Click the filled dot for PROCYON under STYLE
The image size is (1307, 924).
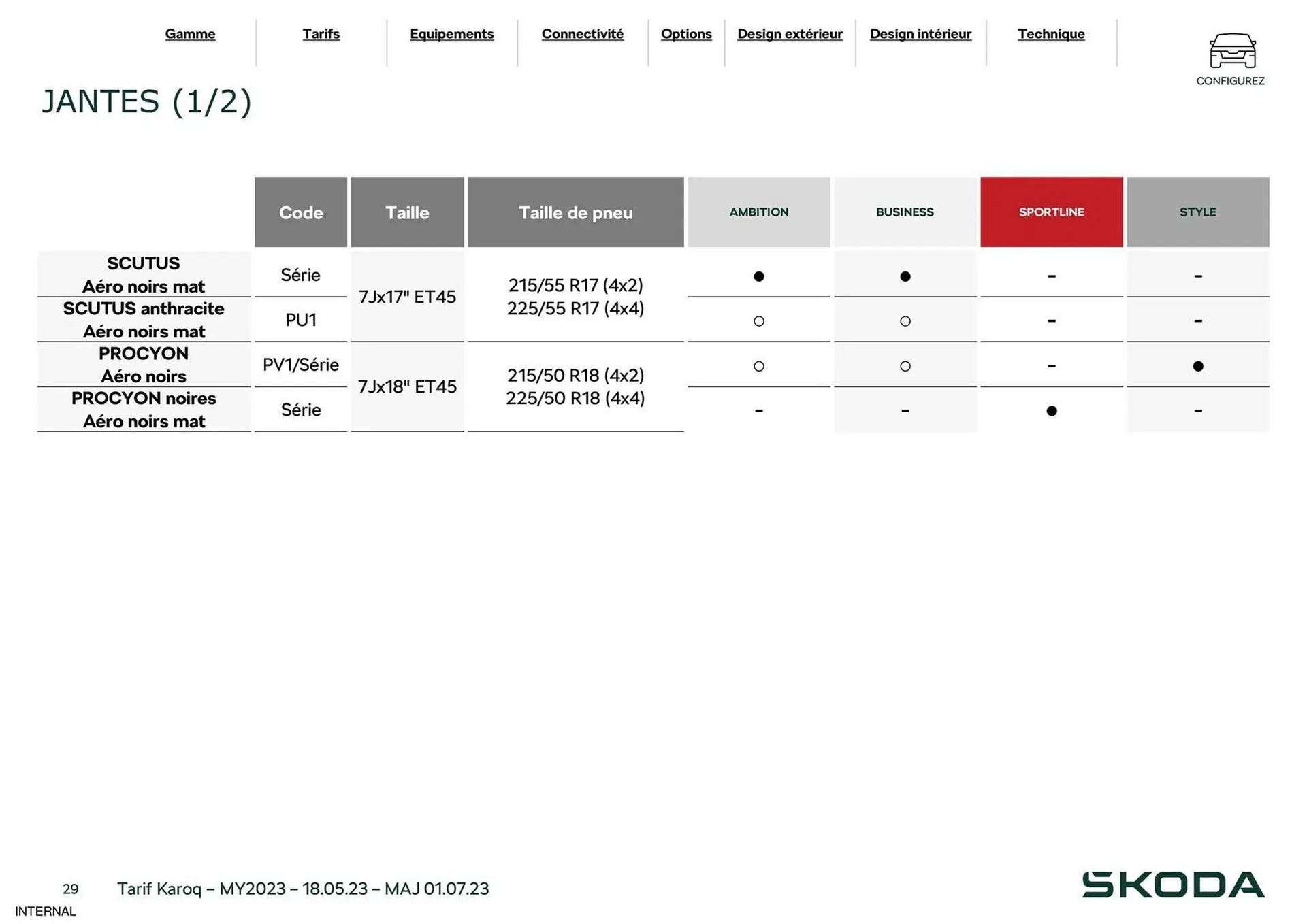tap(1197, 365)
